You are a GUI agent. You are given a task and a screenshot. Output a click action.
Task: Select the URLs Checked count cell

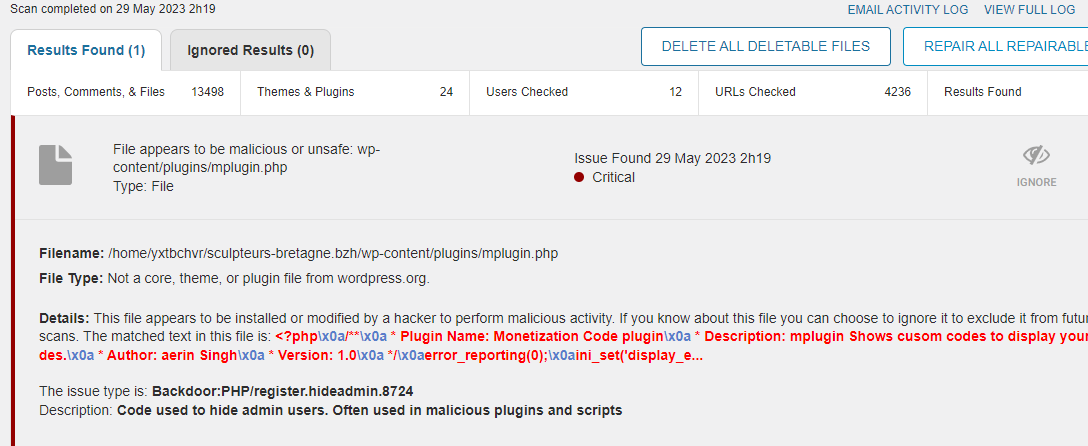pos(812,92)
